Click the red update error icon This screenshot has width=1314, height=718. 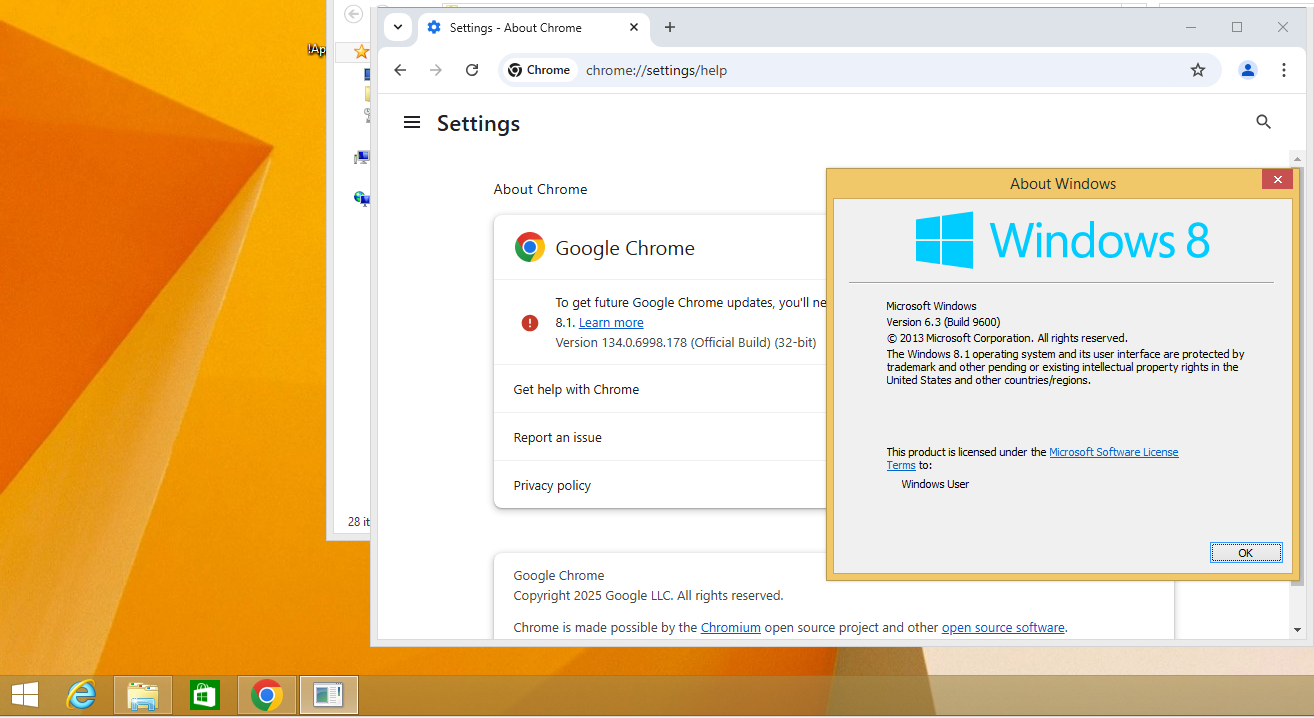[x=530, y=323]
